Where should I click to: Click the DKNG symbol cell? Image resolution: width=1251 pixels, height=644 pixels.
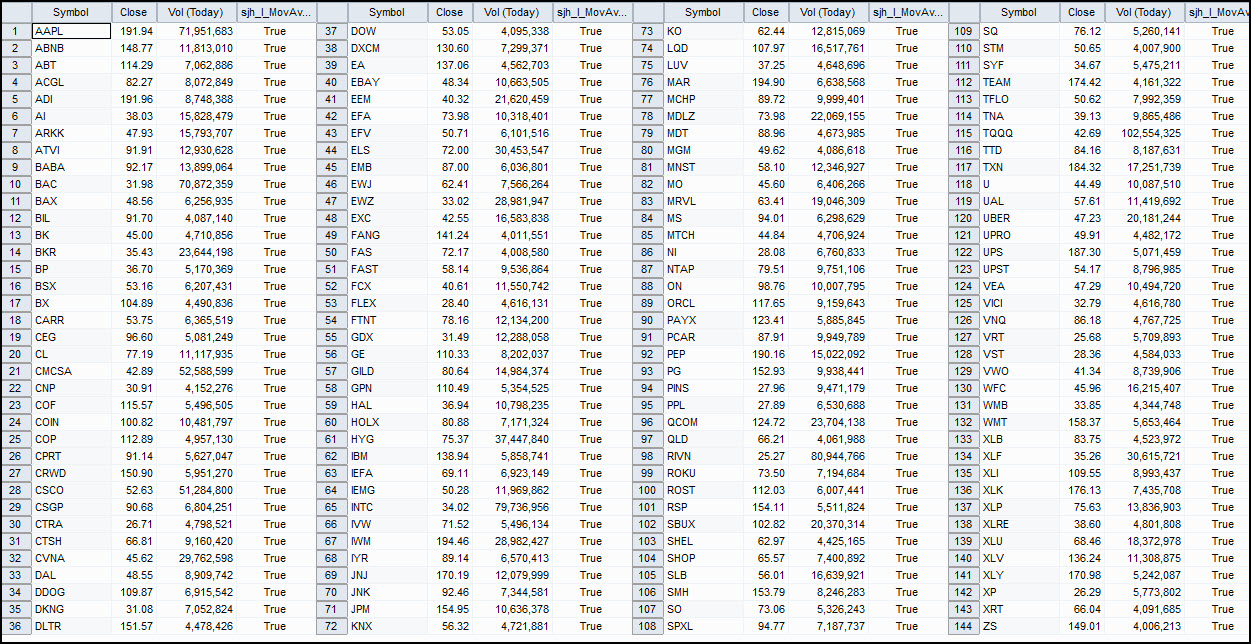point(71,609)
